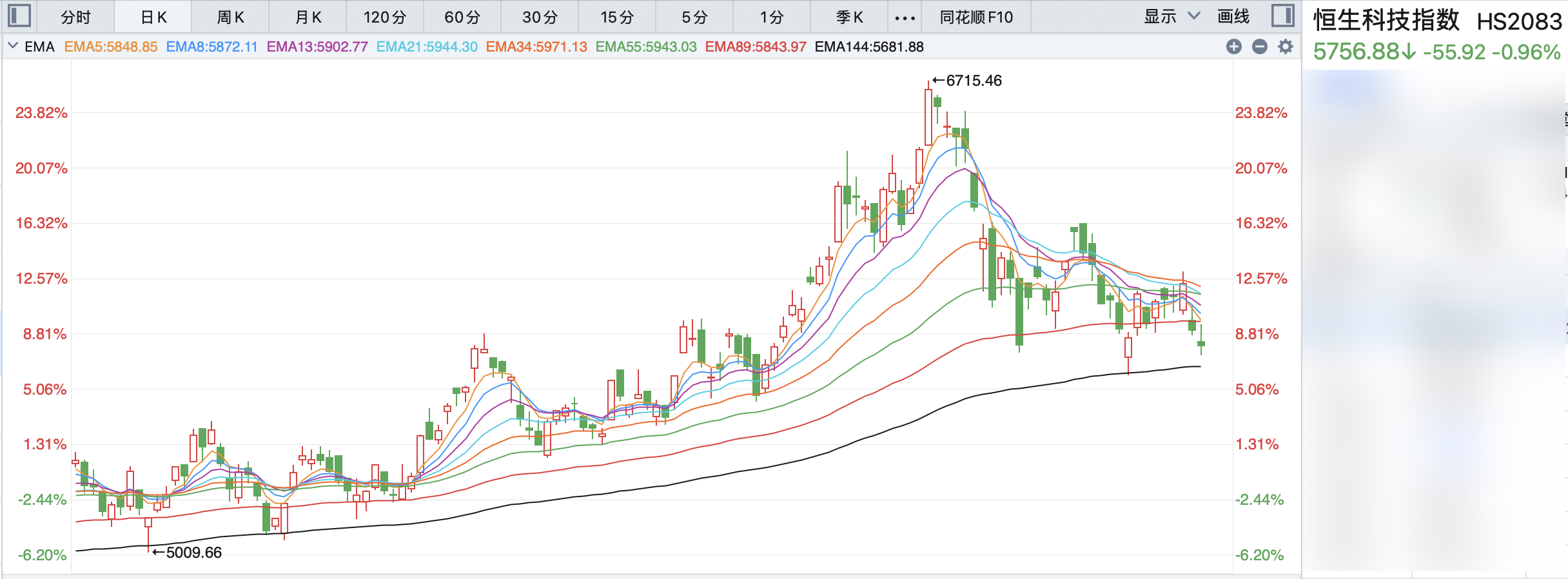This screenshot has width=1568, height=579.
Task: Select the 季K quarterly tab
Action: click(849, 17)
